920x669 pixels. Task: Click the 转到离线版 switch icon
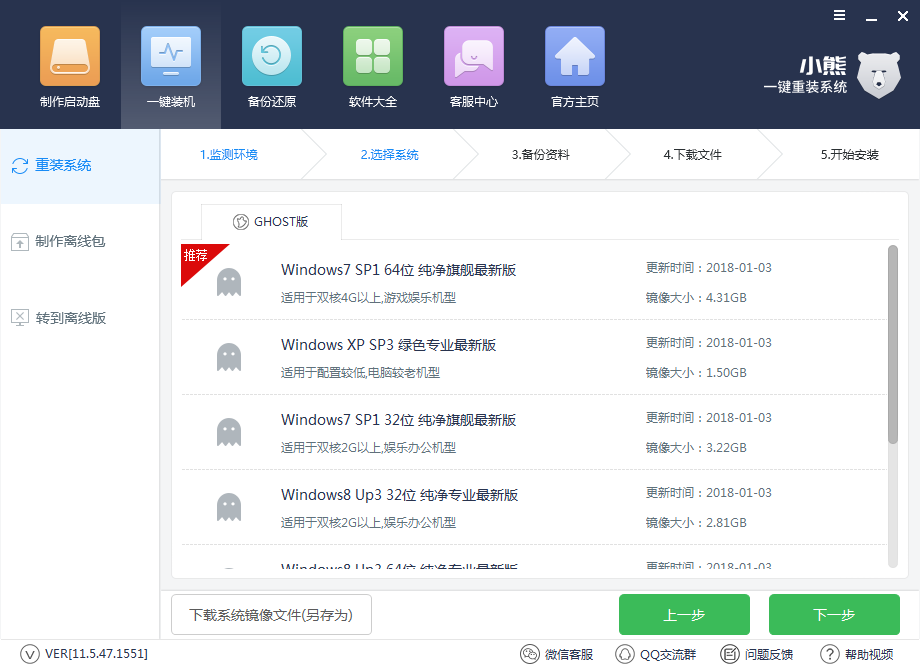click(20, 318)
